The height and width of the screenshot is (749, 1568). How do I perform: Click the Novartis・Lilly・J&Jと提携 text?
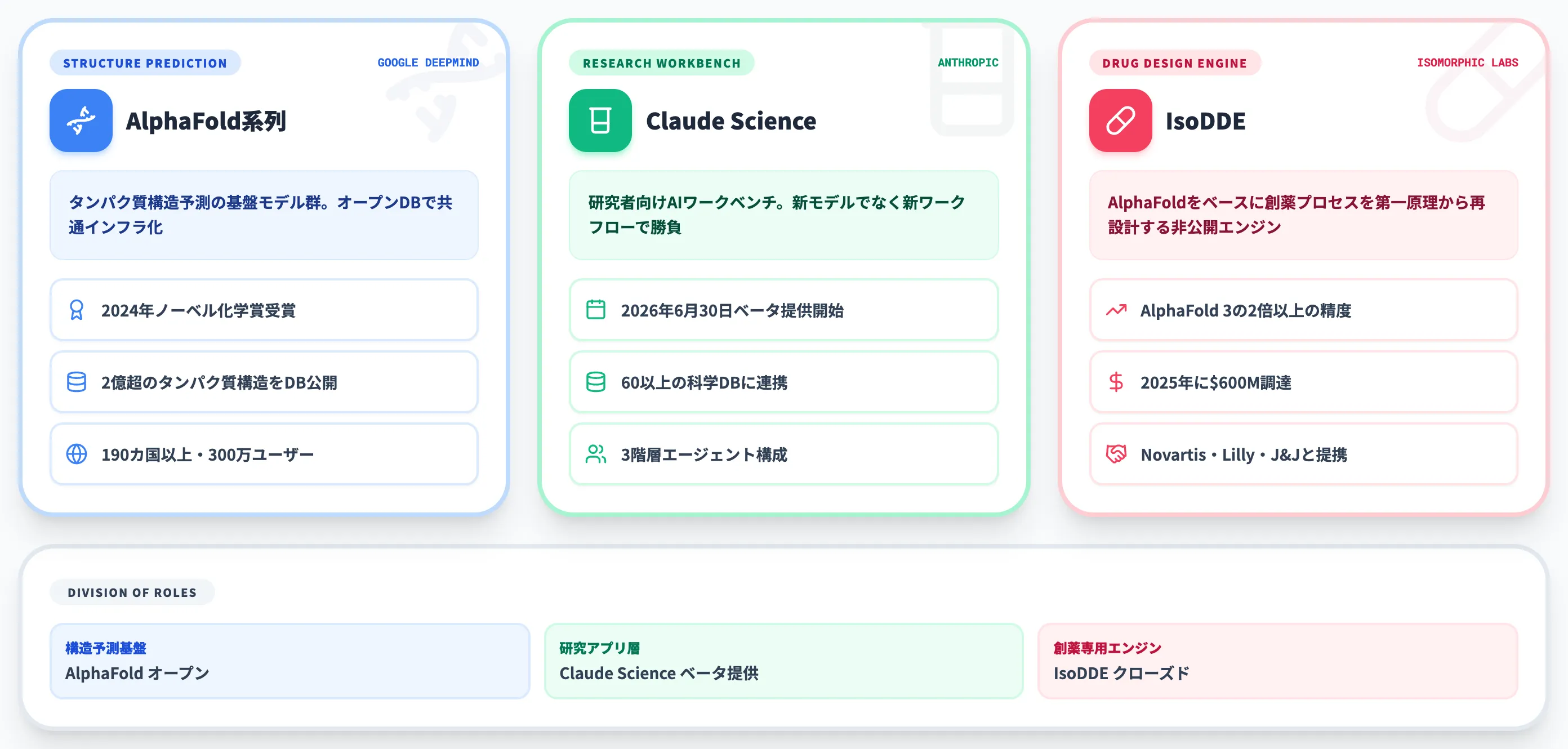(x=1244, y=454)
